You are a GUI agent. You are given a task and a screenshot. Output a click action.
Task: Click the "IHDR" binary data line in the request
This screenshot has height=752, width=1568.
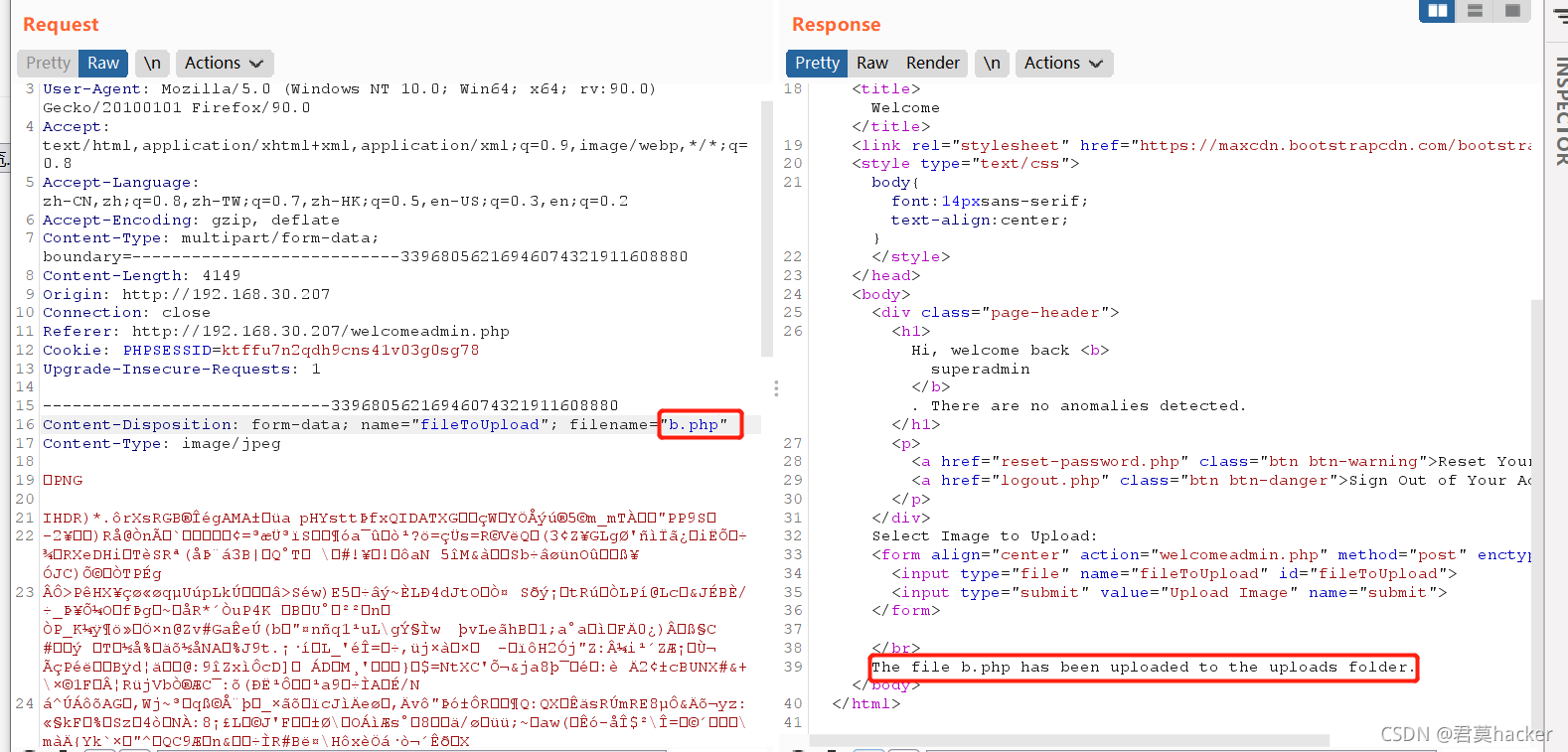(380, 519)
